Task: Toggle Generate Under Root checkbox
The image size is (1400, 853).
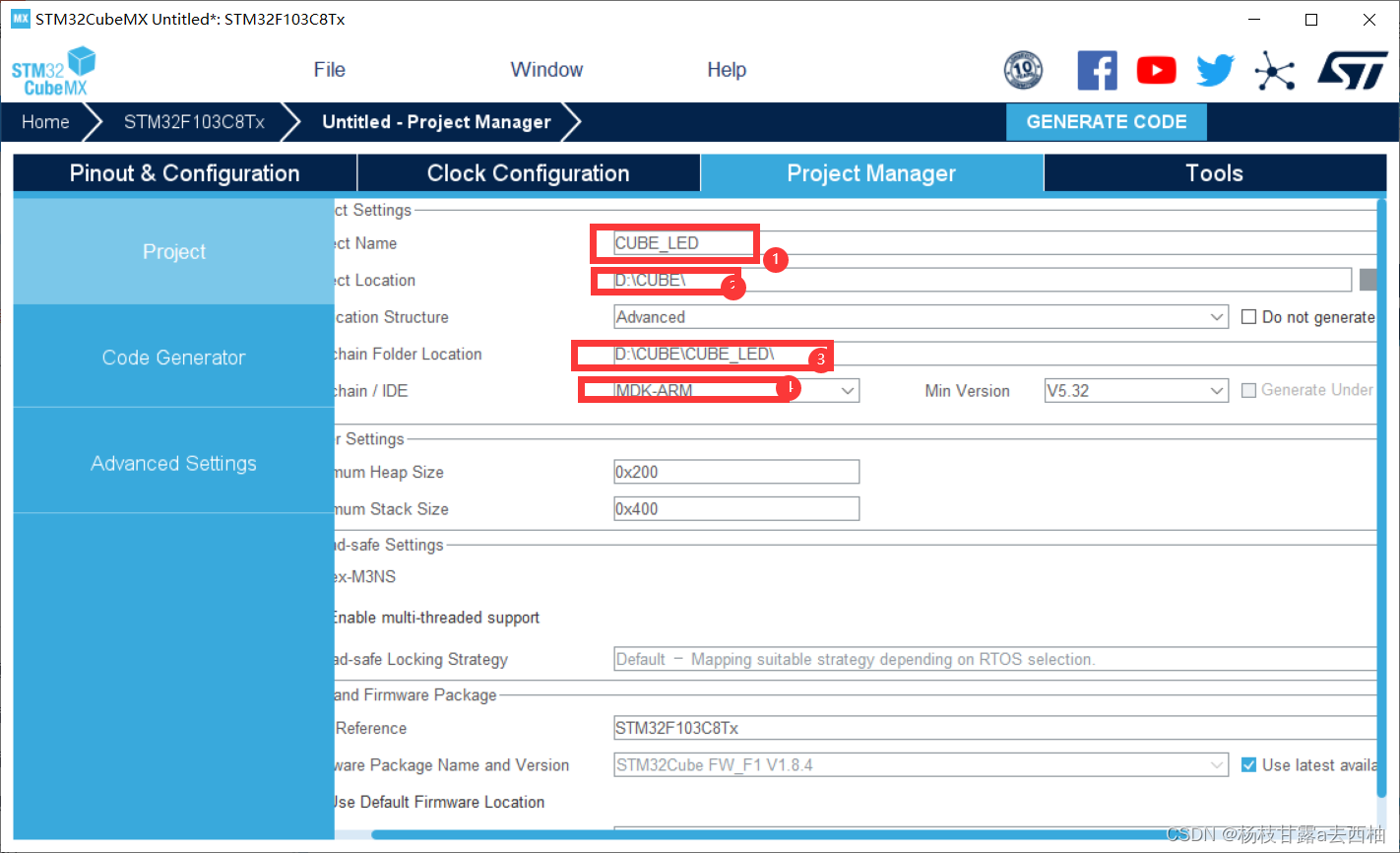Action: click(1248, 390)
